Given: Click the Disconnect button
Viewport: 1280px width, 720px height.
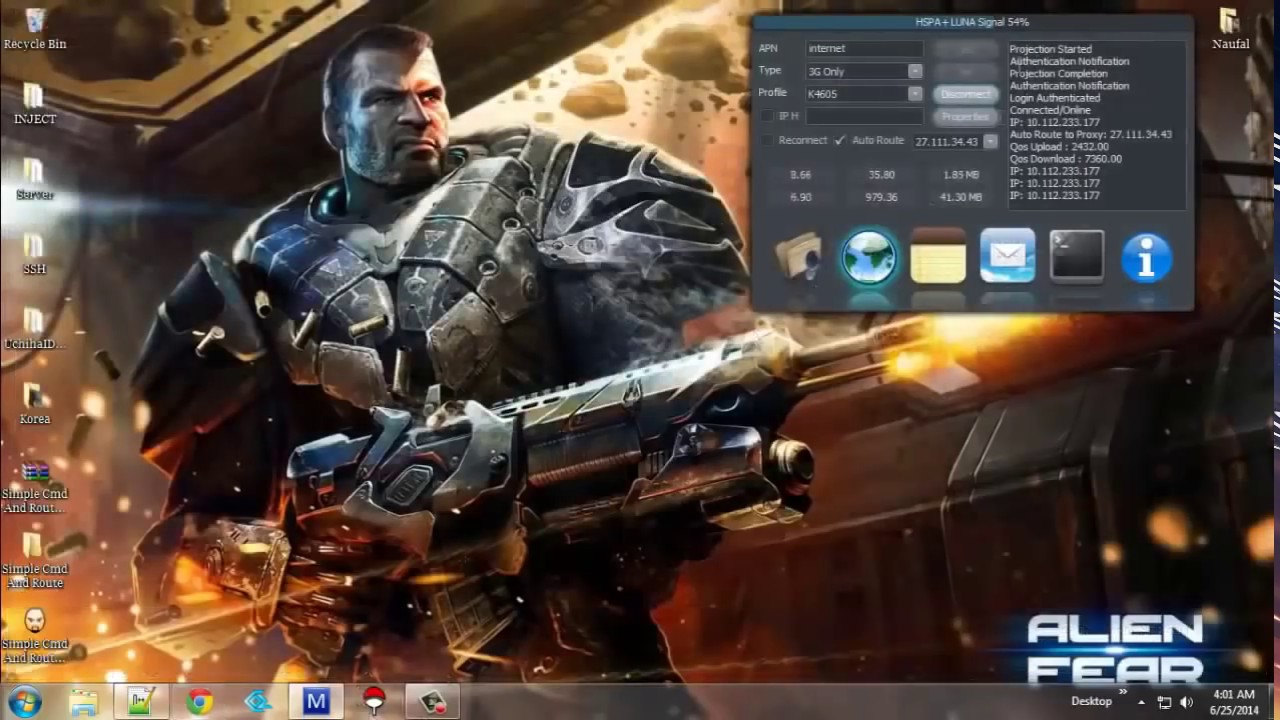Looking at the screenshot, I should click(x=965, y=94).
